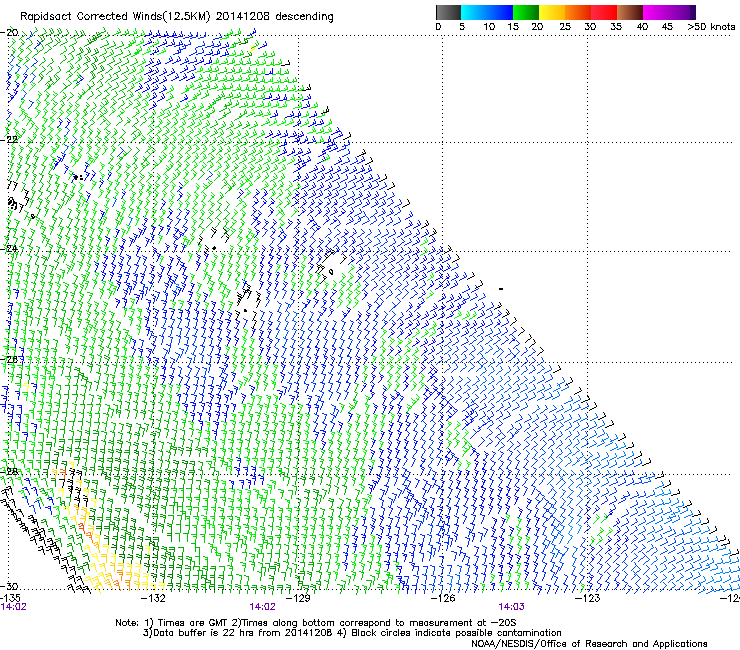
Task: Click the yellow 20-25 knots legend swatch
Action: 552,12
